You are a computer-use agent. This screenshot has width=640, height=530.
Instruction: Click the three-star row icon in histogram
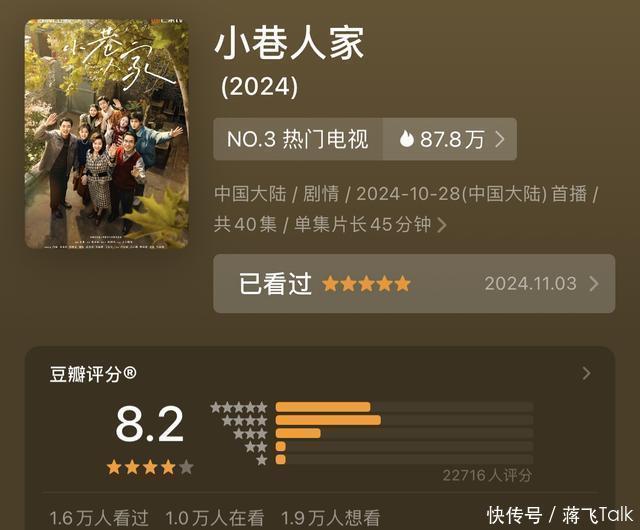[250, 434]
